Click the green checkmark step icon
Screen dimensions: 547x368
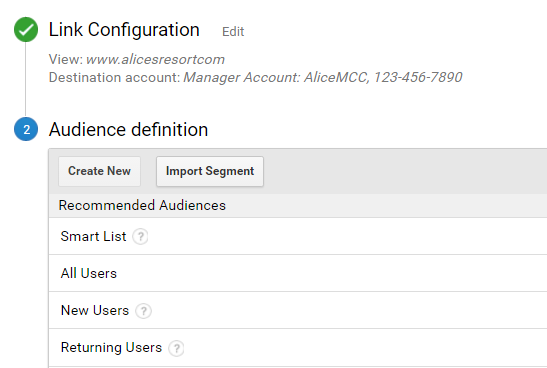pyautogui.click(x=26, y=30)
